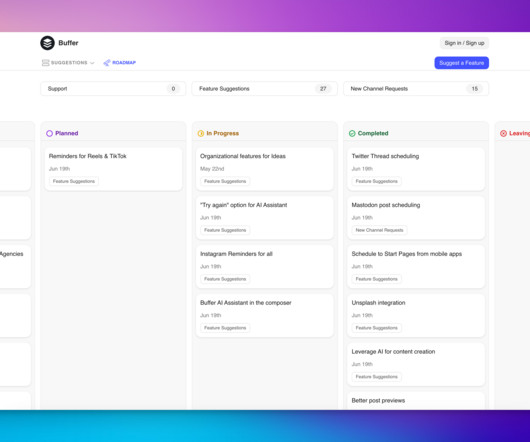
Task: Open Mastodon post scheduling card
Action: point(416,218)
